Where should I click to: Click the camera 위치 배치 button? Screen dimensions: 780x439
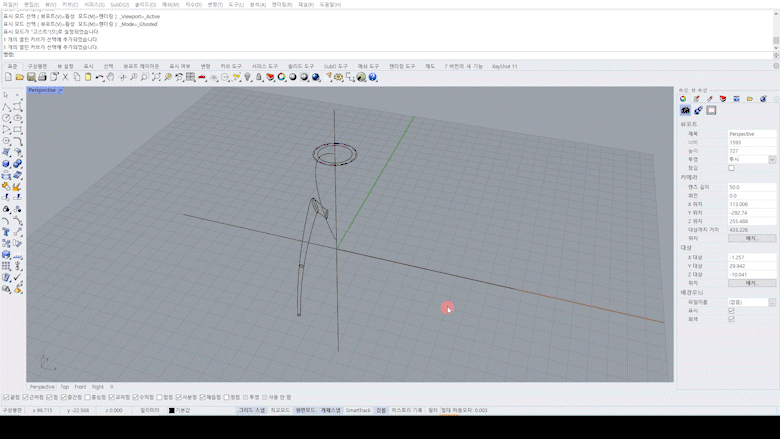pyautogui.click(x=752, y=238)
